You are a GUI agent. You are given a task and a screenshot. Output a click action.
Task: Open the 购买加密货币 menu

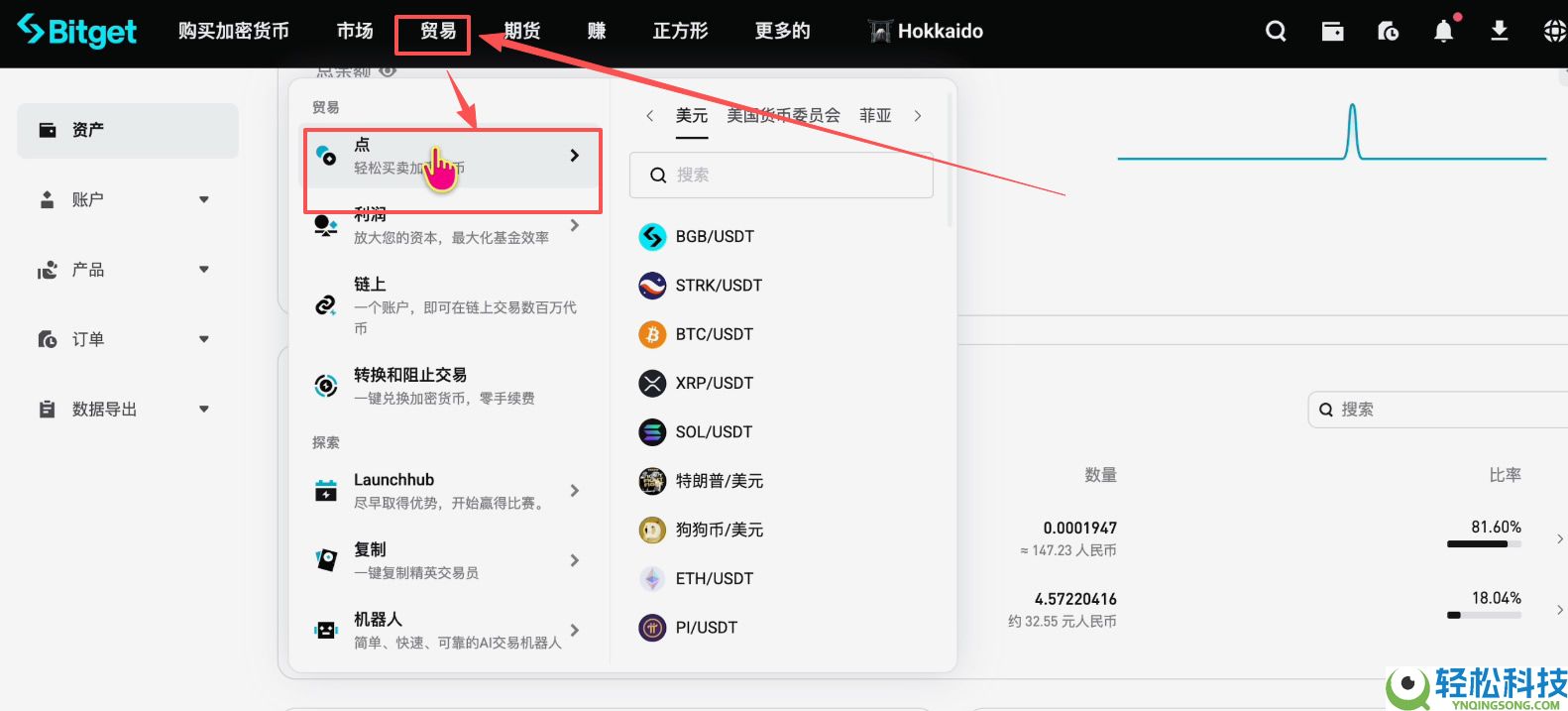234,32
